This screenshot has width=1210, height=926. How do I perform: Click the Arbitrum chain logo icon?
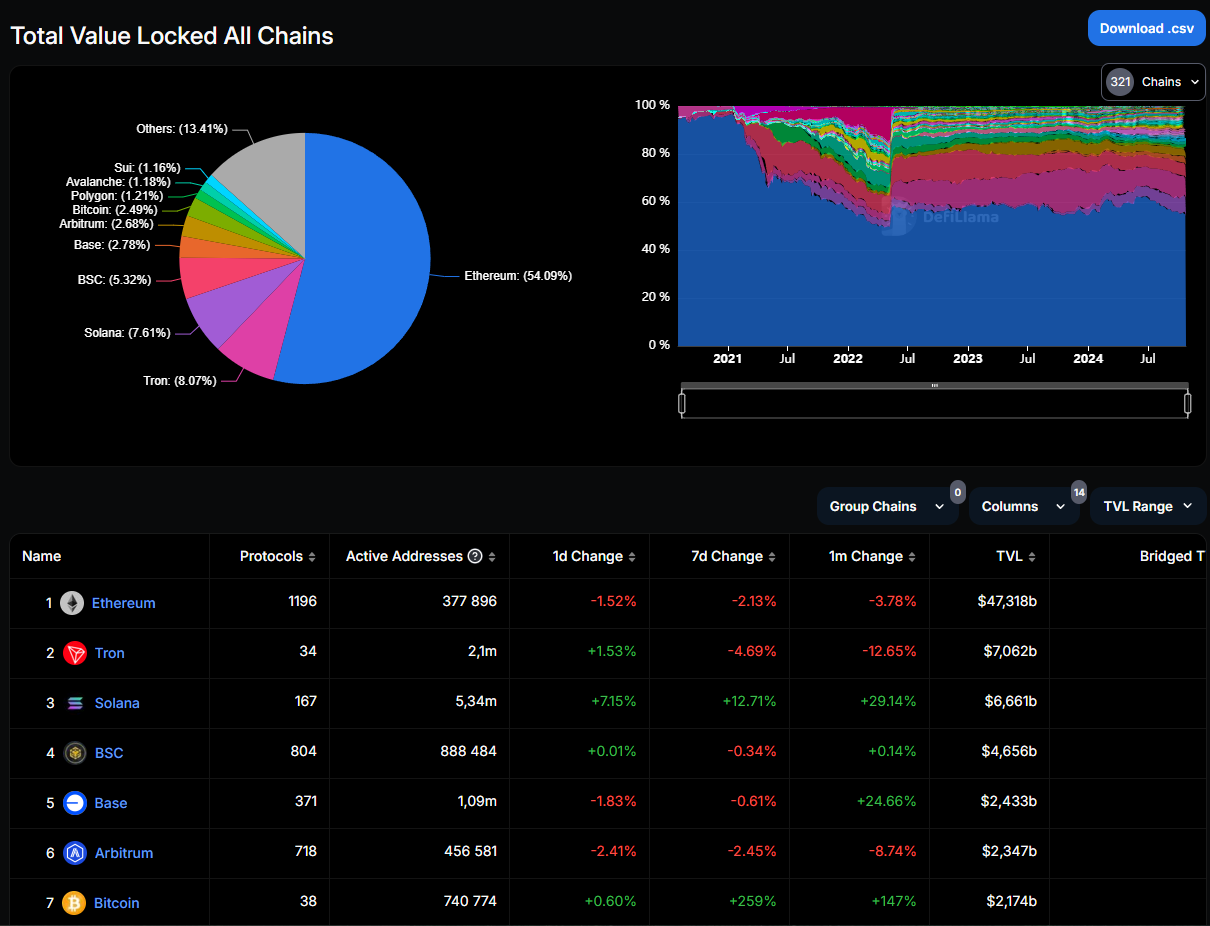point(75,853)
